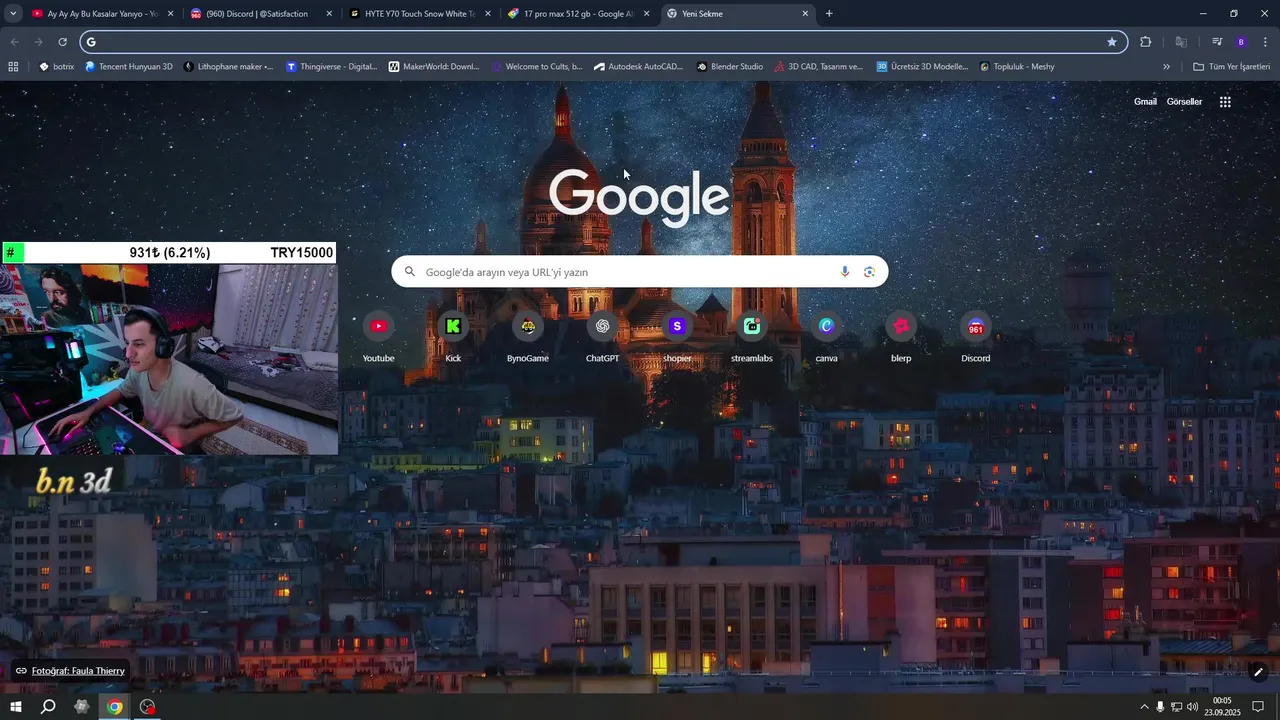This screenshot has height=720, width=1280.
Task: Switch to the 17 pro max 512 gb tab
Action: click(x=580, y=14)
